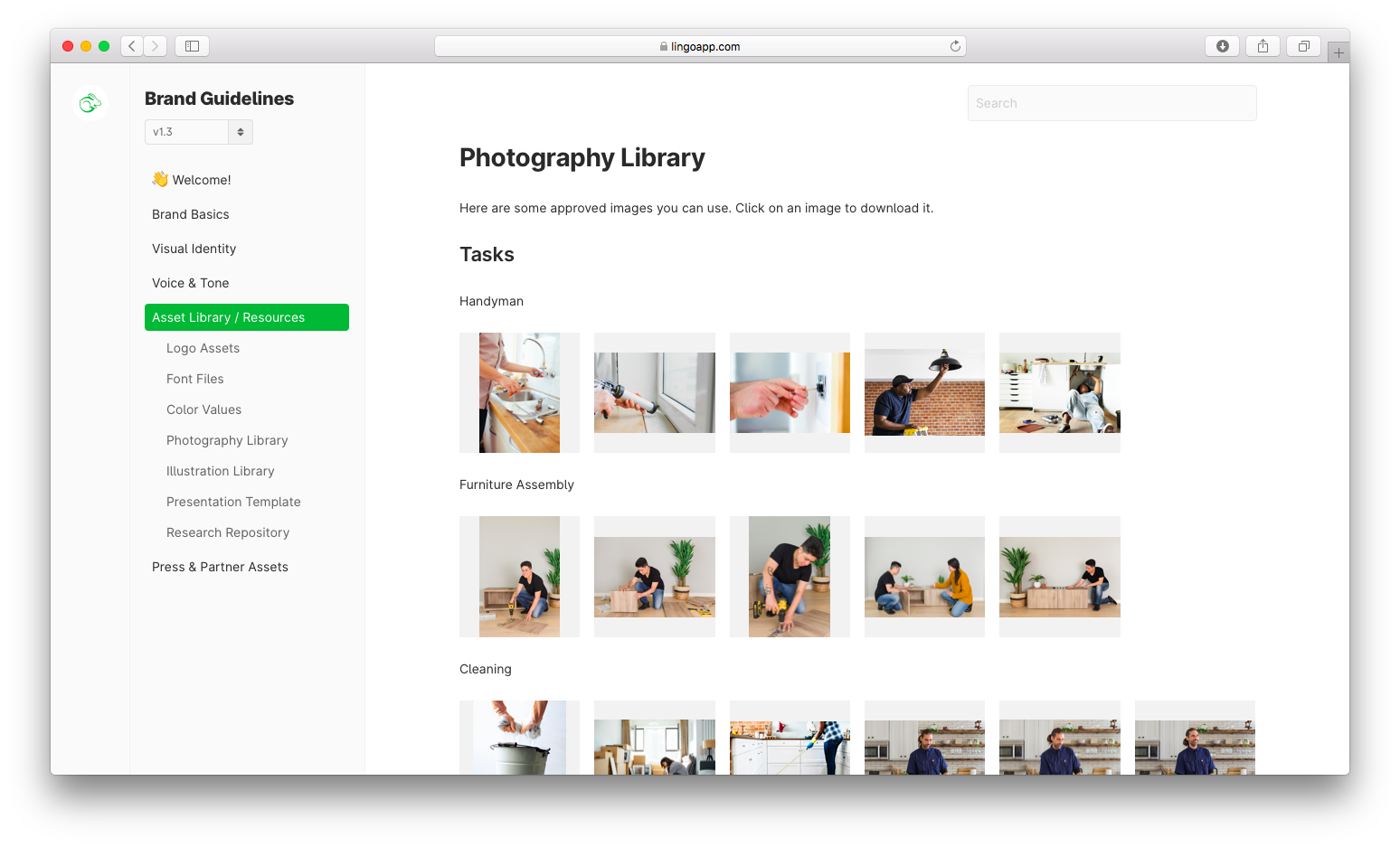This screenshot has height=847, width=1400.
Task: Show all tabs overview icon
Action: pos(1303,46)
